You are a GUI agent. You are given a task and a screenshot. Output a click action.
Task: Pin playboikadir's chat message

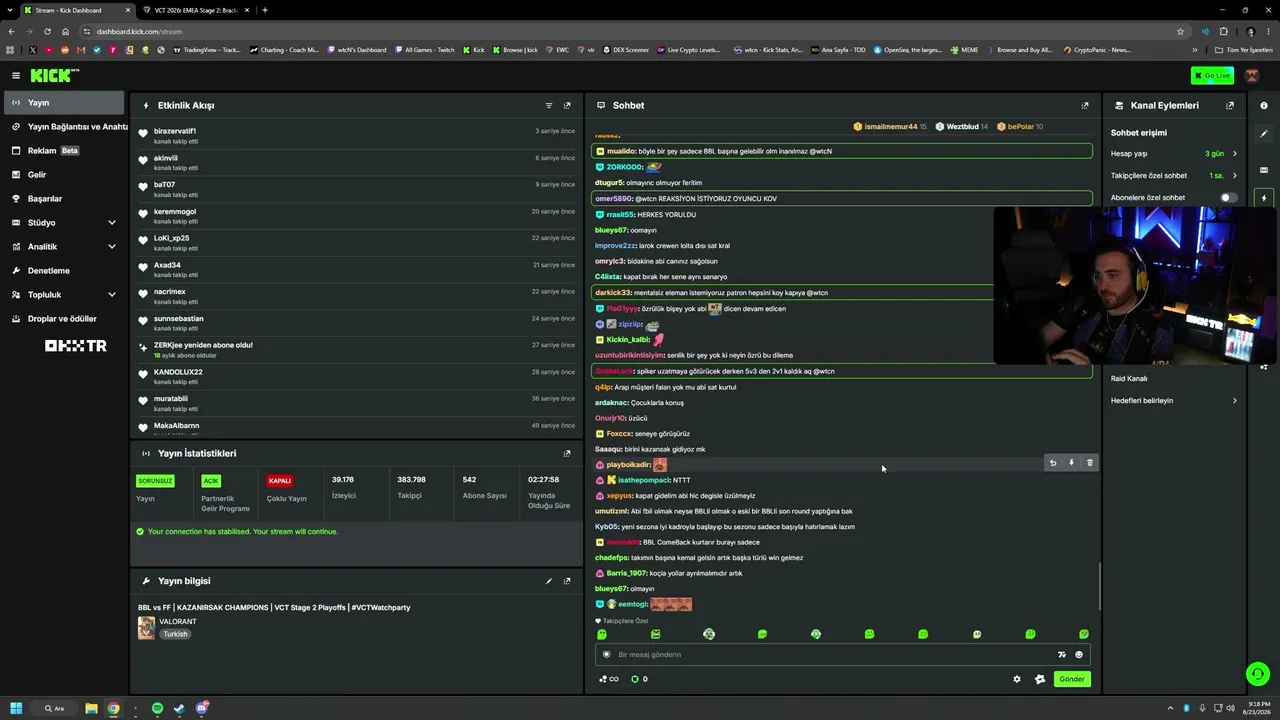pyautogui.click(x=1071, y=463)
